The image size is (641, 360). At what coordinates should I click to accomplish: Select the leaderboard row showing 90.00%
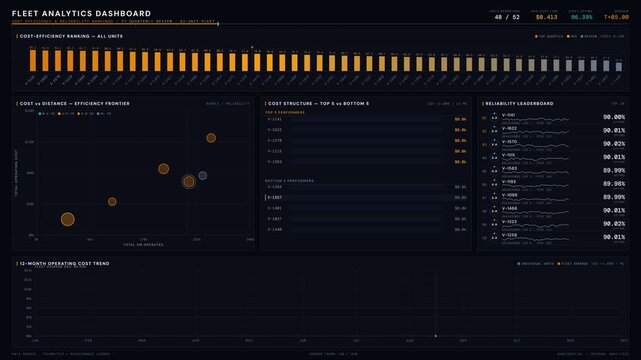point(554,117)
